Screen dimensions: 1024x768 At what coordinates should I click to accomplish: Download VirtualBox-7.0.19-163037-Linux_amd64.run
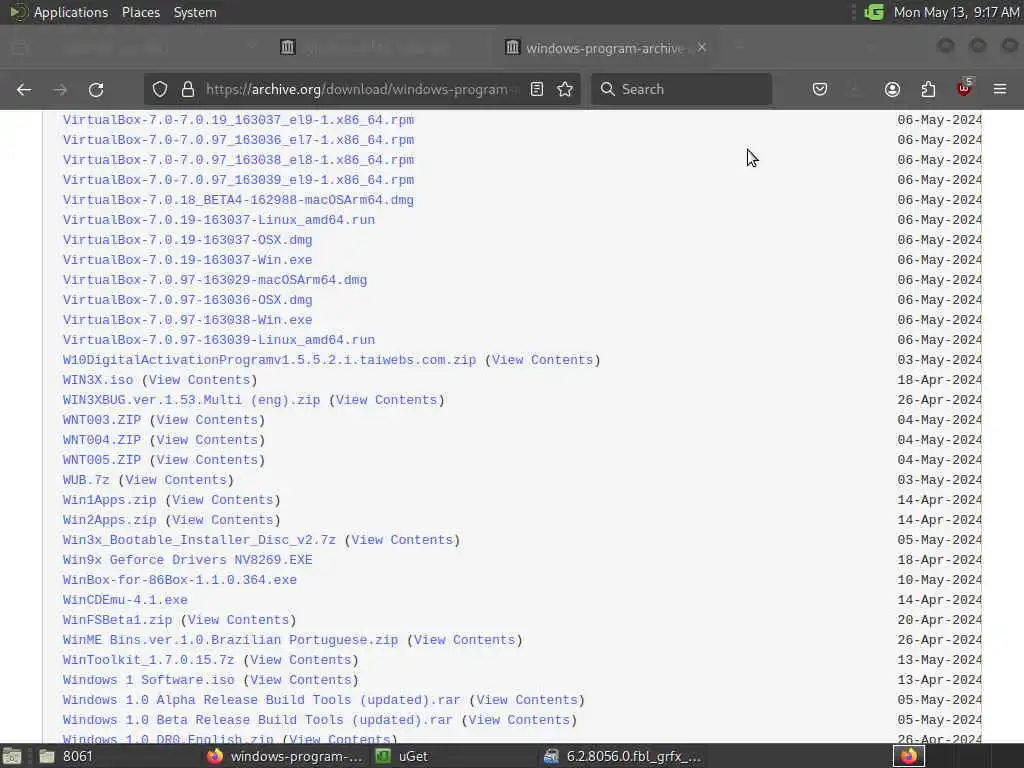(x=219, y=220)
